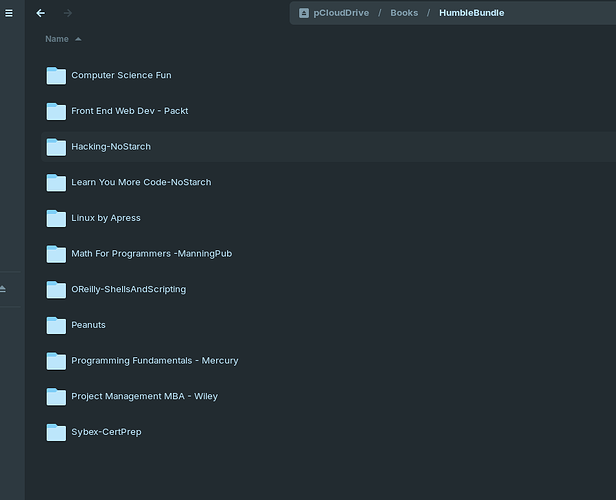The width and height of the screenshot is (616, 500).
Task: Toggle sort direction arrow next to Name
Action: point(78,39)
